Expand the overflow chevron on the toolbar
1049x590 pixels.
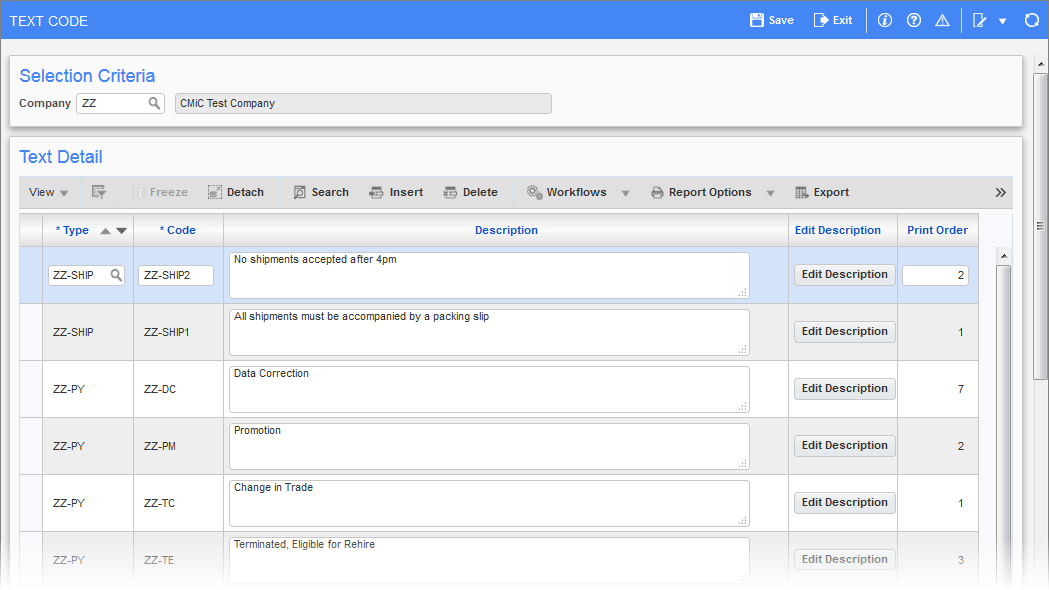pyautogui.click(x=1000, y=192)
